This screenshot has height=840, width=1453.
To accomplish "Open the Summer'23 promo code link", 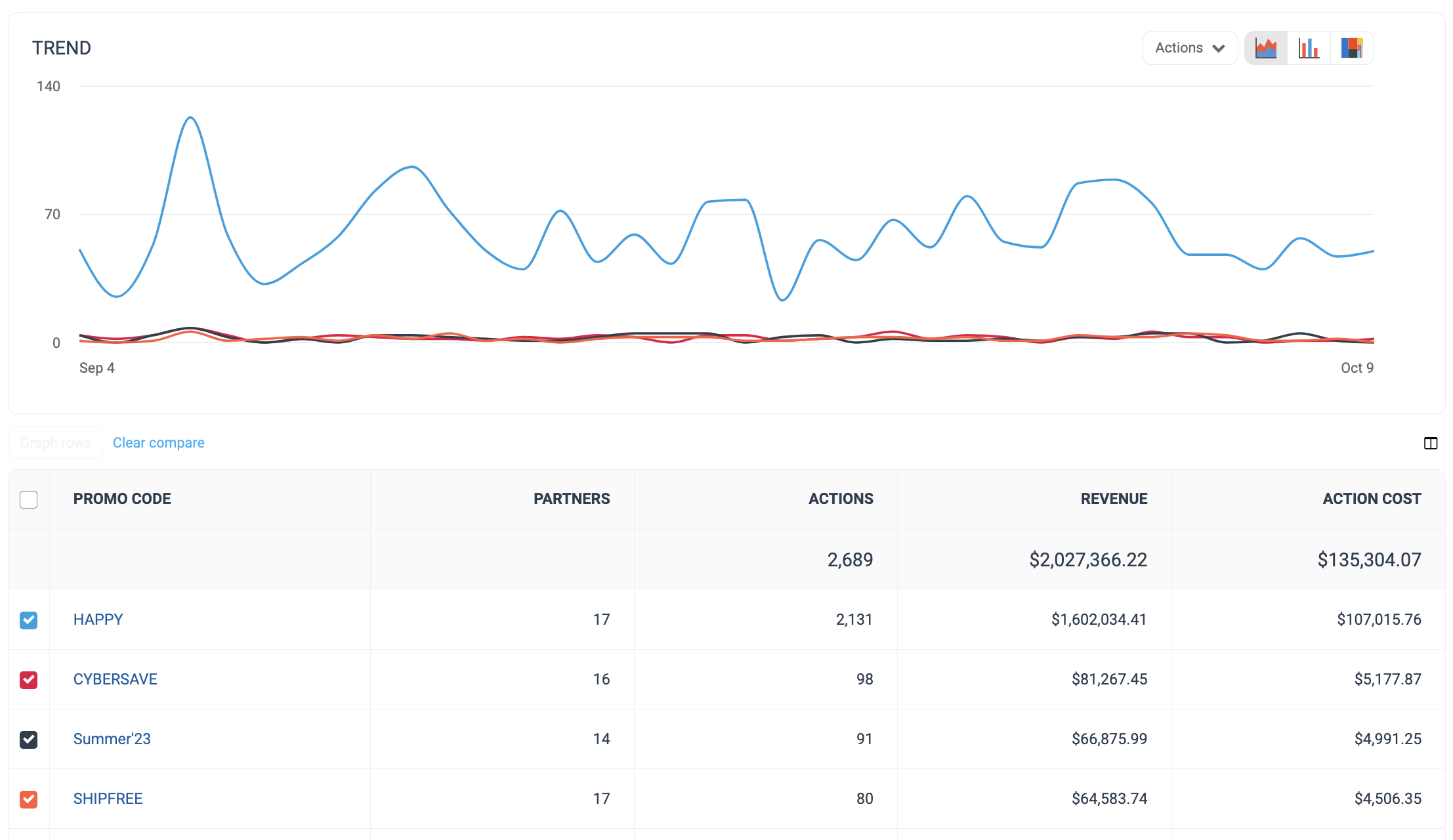I will point(112,739).
